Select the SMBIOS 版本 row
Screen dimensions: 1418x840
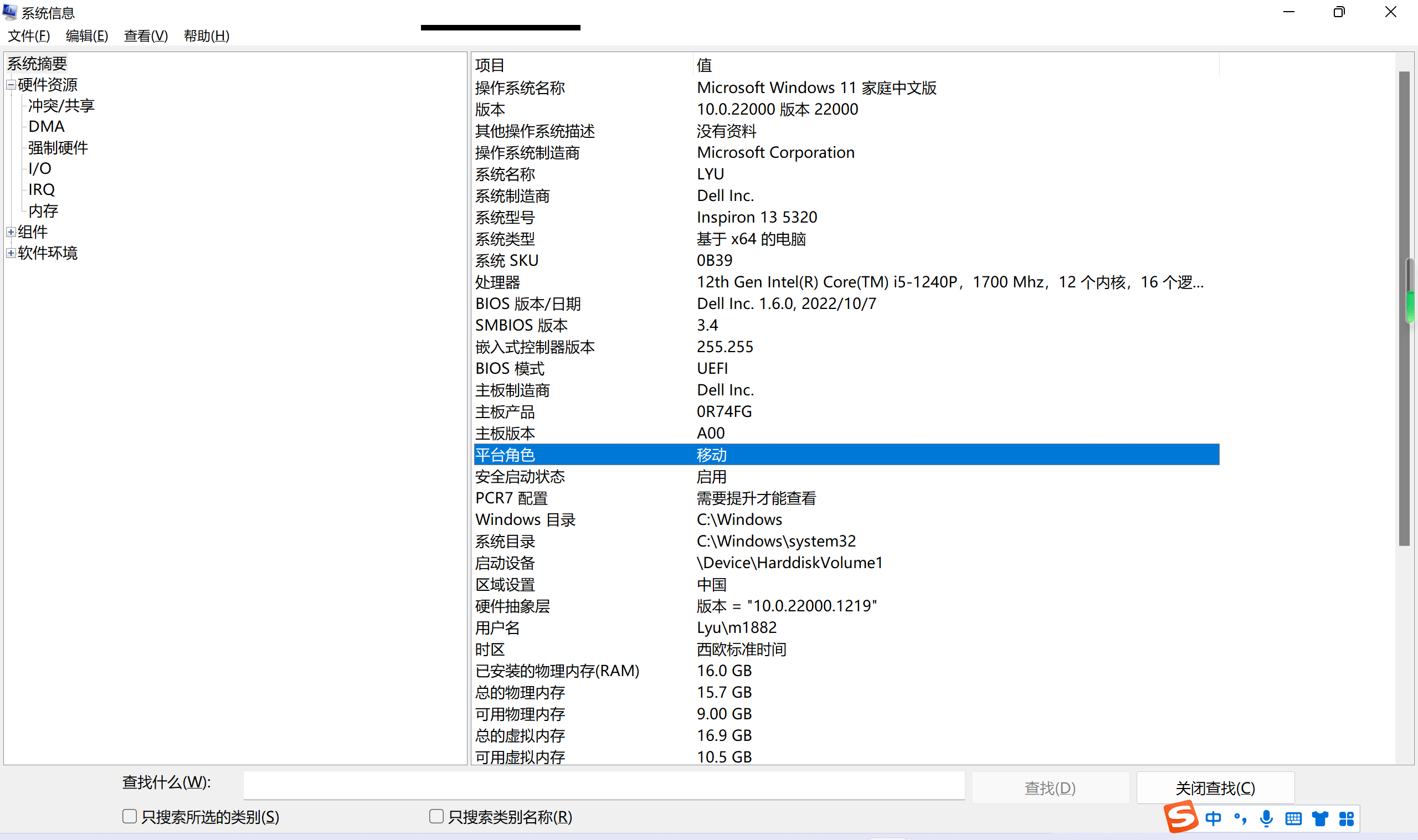tap(846, 326)
